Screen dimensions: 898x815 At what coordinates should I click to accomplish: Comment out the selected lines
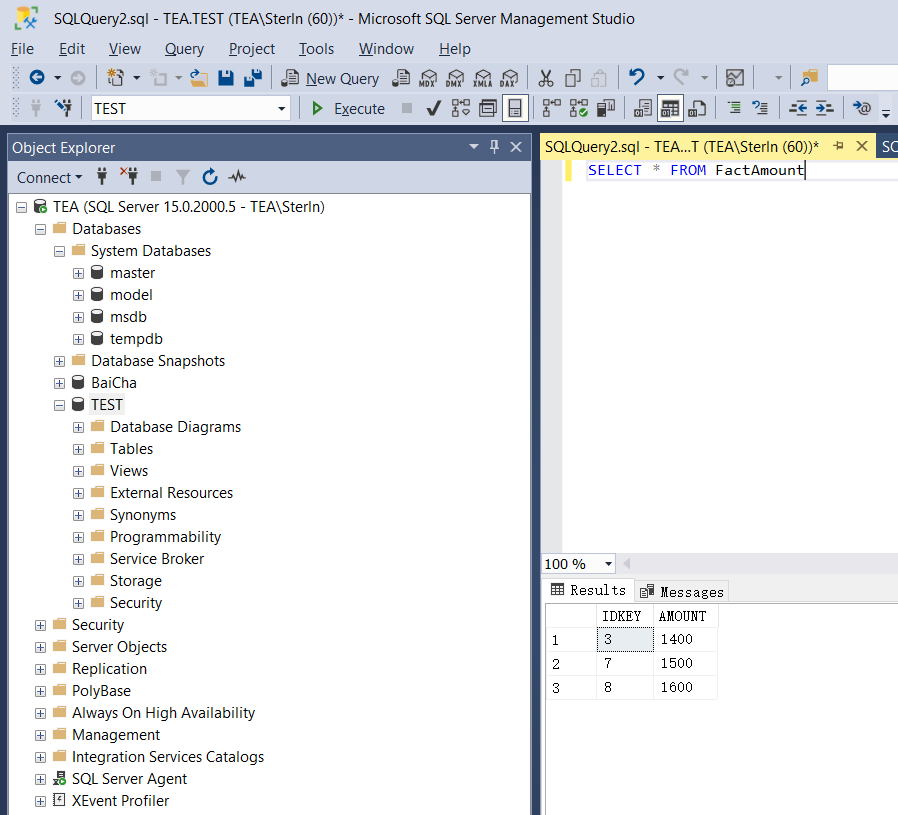734,108
